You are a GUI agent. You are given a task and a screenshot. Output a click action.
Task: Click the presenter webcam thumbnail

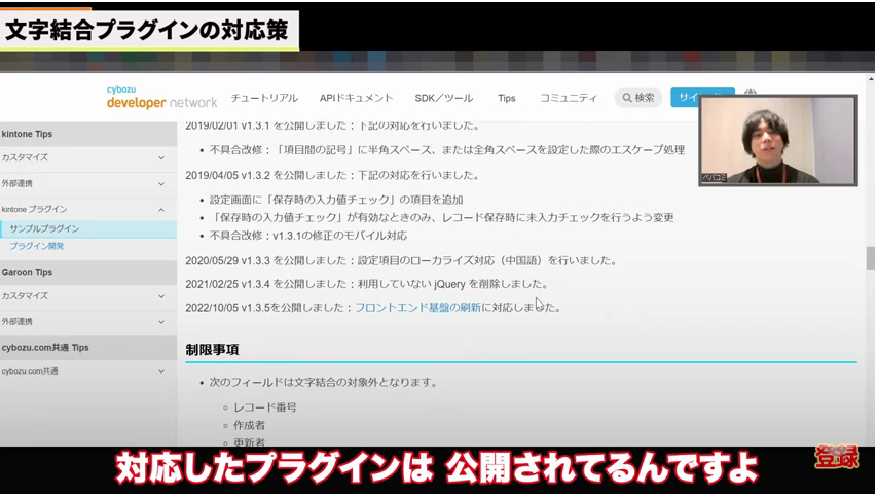778,140
